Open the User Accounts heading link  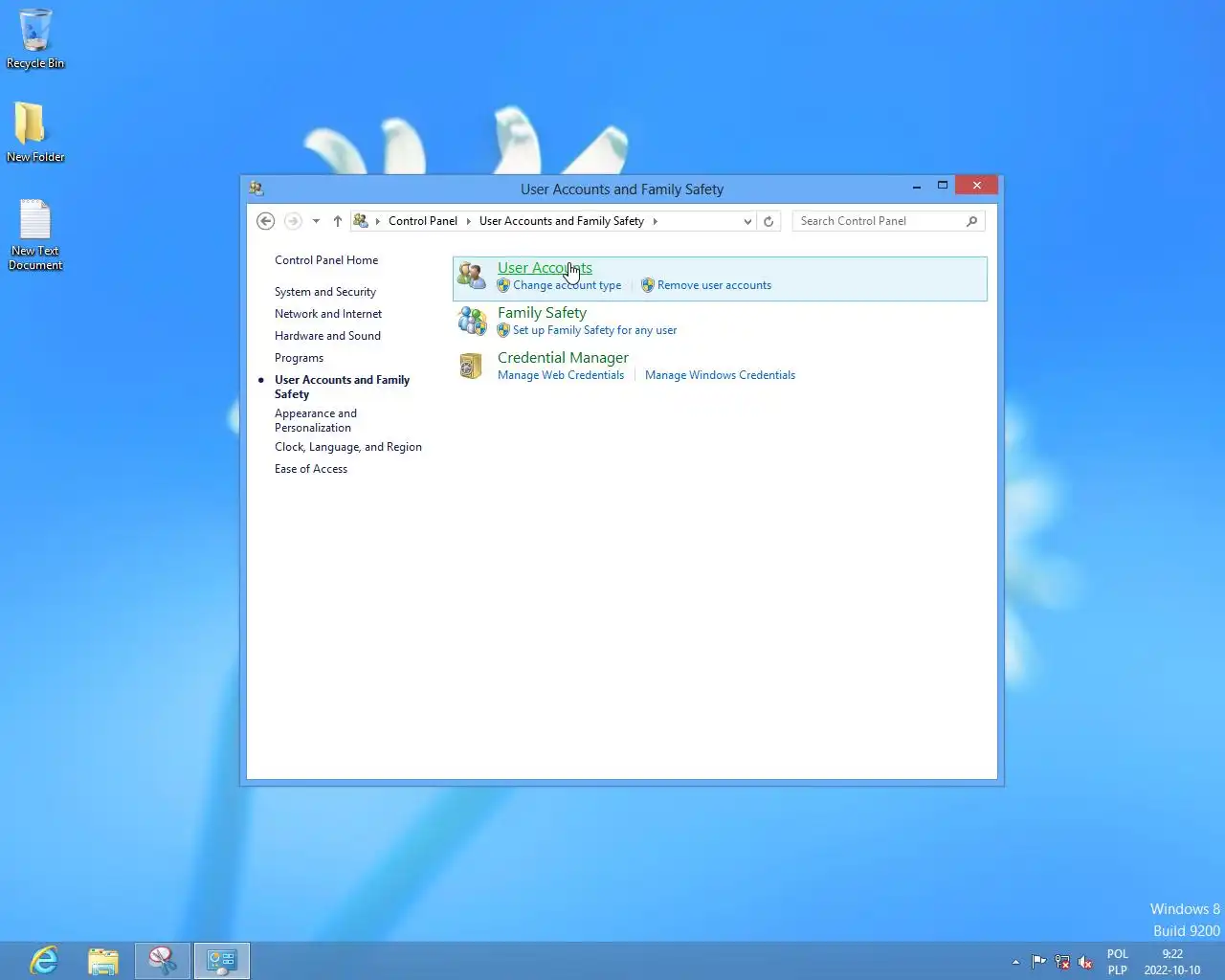coord(545,268)
